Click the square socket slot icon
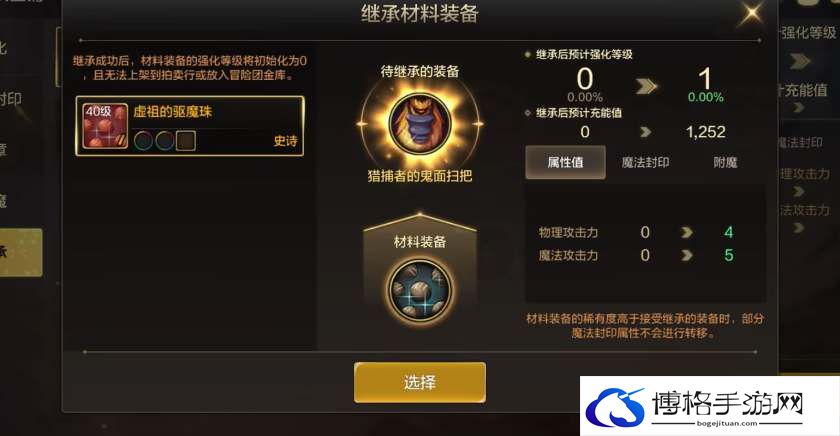This screenshot has width=840, height=436. coord(186,141)
